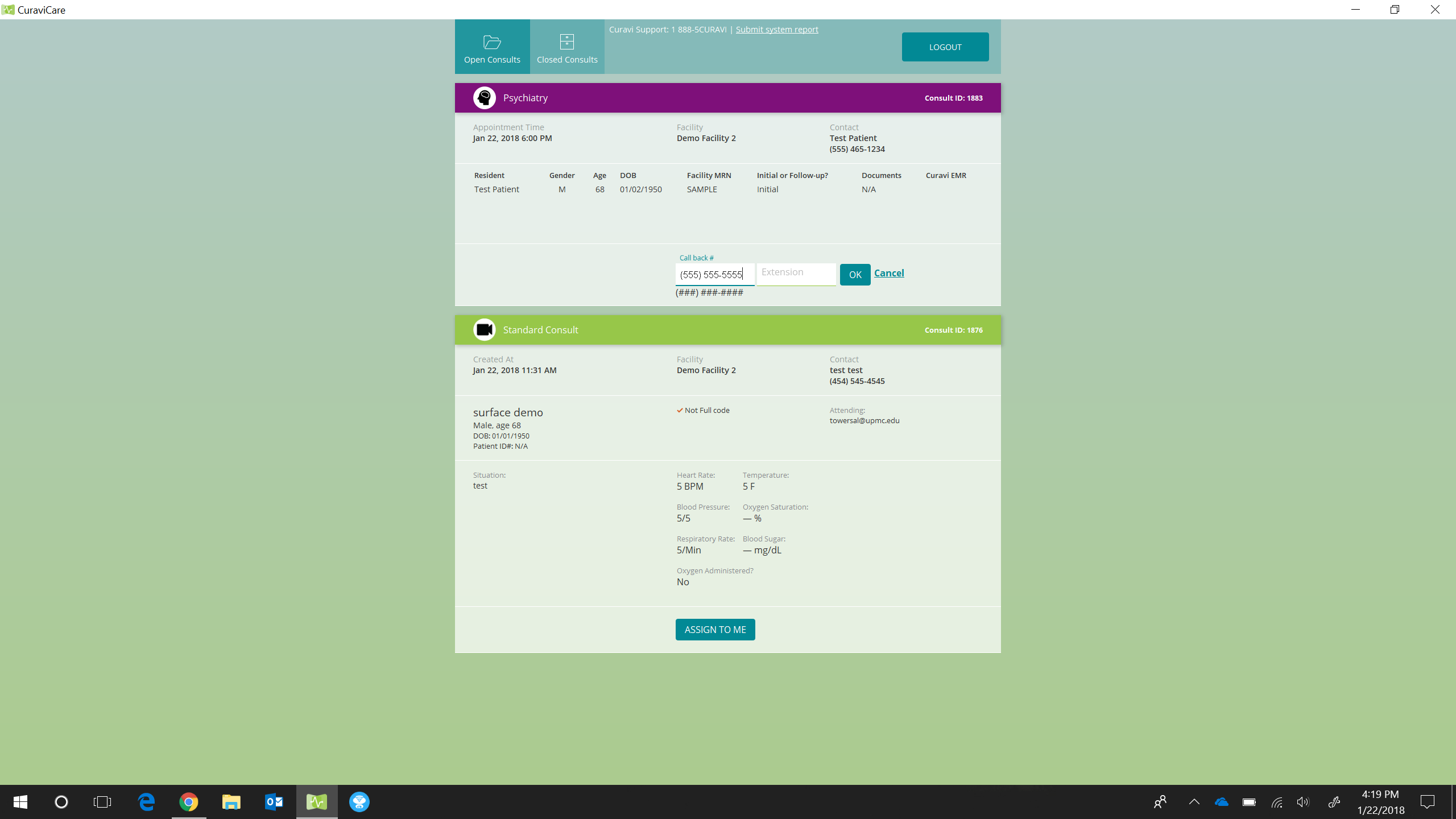This screenshot has height=819, width=1456.
Task: Cancel the callback number entry
Action: coord(889,273)
